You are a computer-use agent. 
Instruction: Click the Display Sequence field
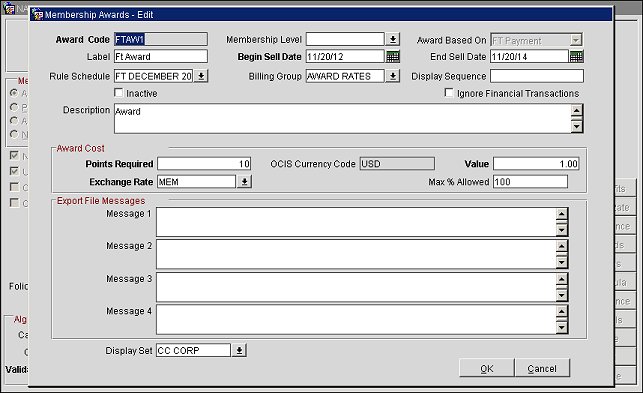pos(537,76)
